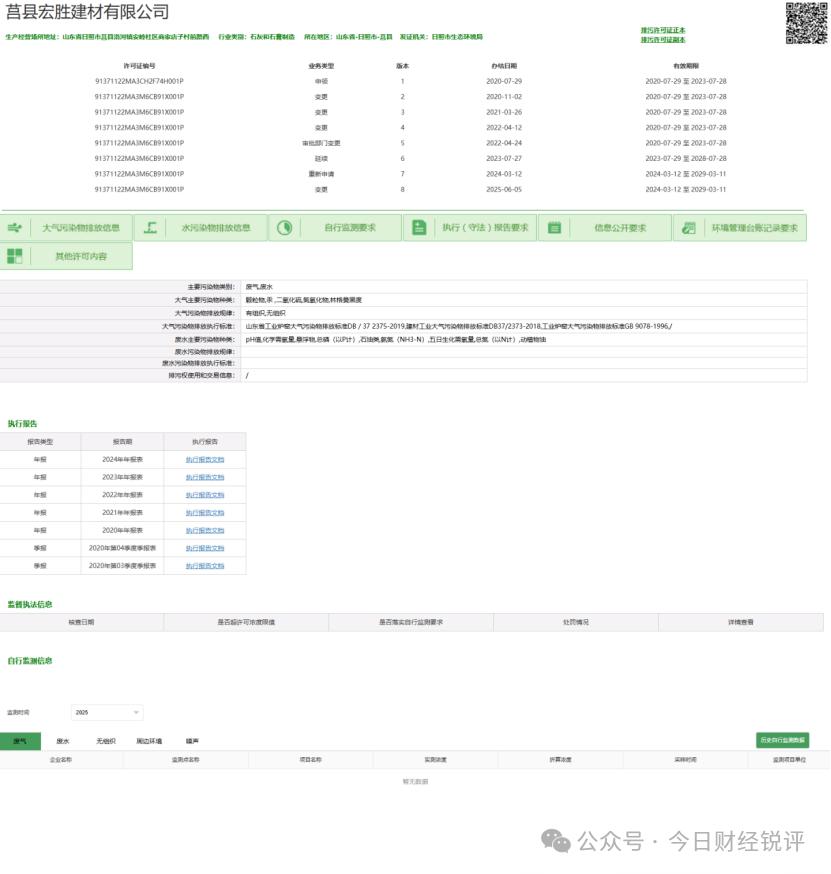The height and width of the screenshot is (874, 831).
Task: Click the 审批部门变更 business type cell
Action: tap(321, 143)
